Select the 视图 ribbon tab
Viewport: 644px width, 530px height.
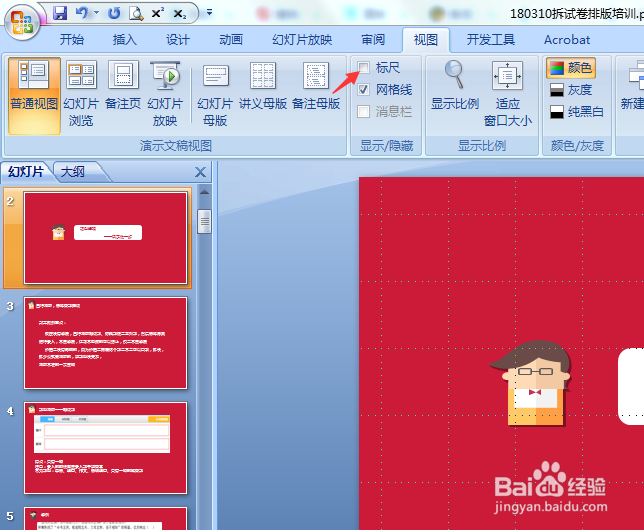[426, 40]
